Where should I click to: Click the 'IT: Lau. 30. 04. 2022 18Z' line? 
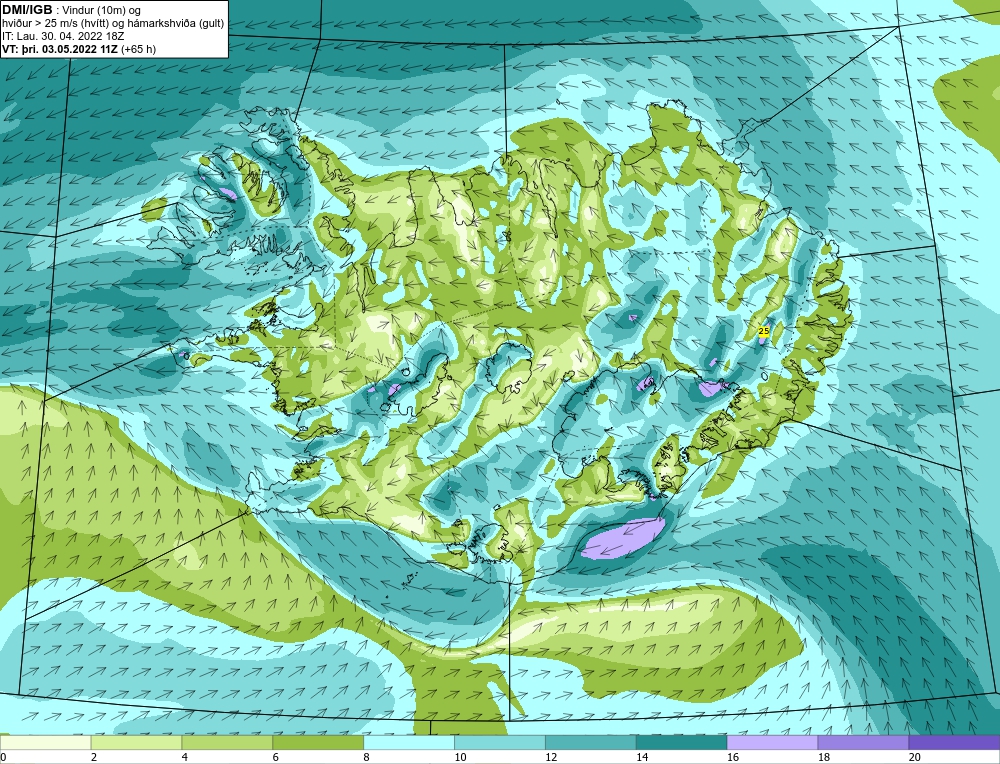pos(64,36)
